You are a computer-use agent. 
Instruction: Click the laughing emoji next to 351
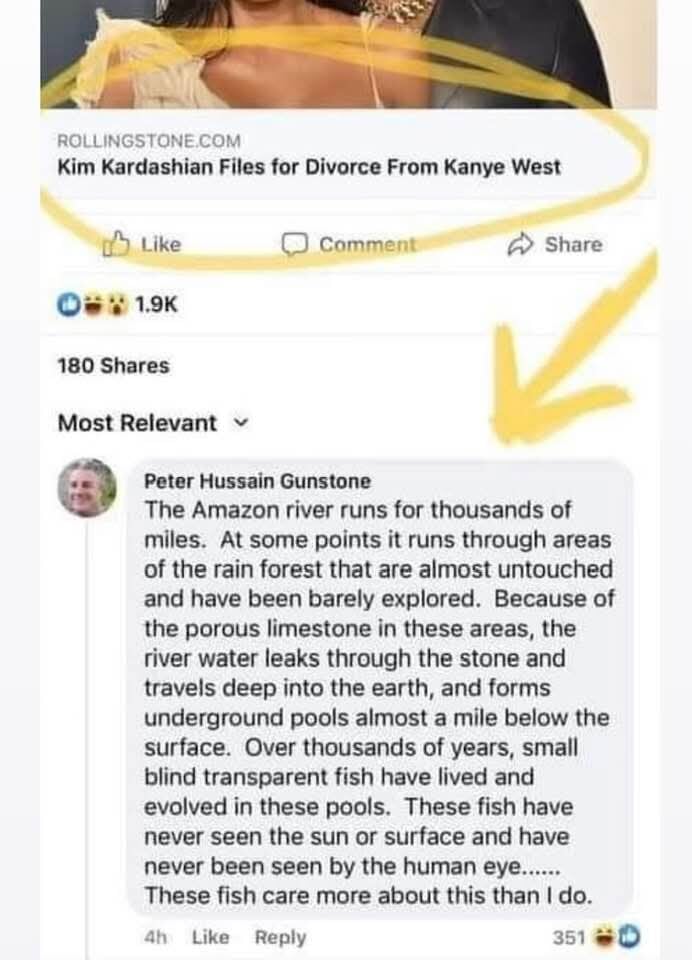coord(606,937)
